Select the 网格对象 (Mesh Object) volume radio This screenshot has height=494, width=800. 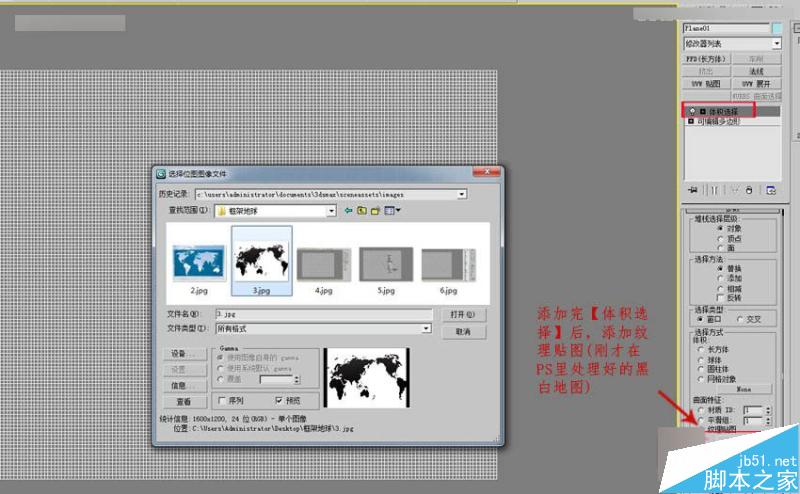701,379
